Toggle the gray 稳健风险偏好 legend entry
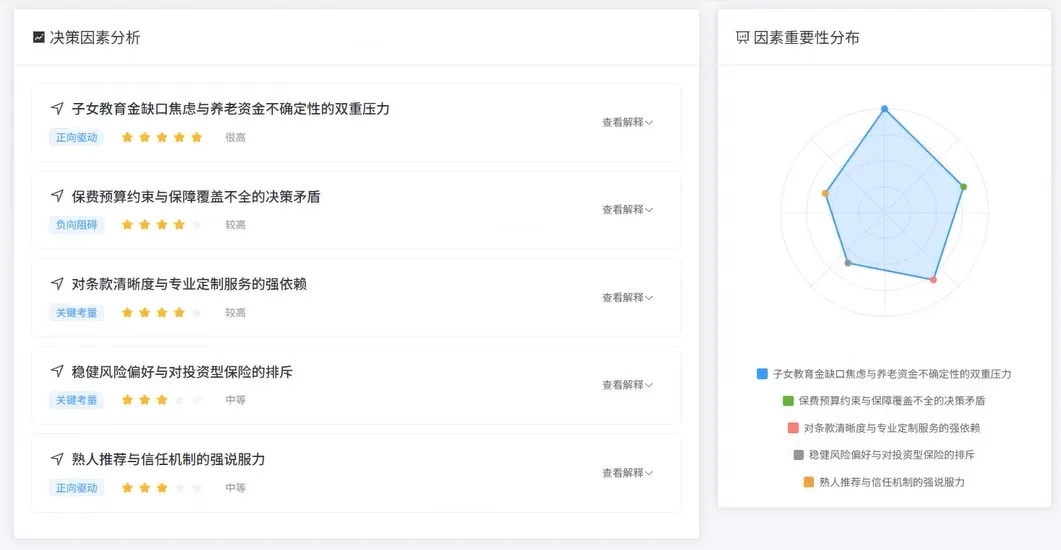 pyautogui.click(x=884, y=455)
